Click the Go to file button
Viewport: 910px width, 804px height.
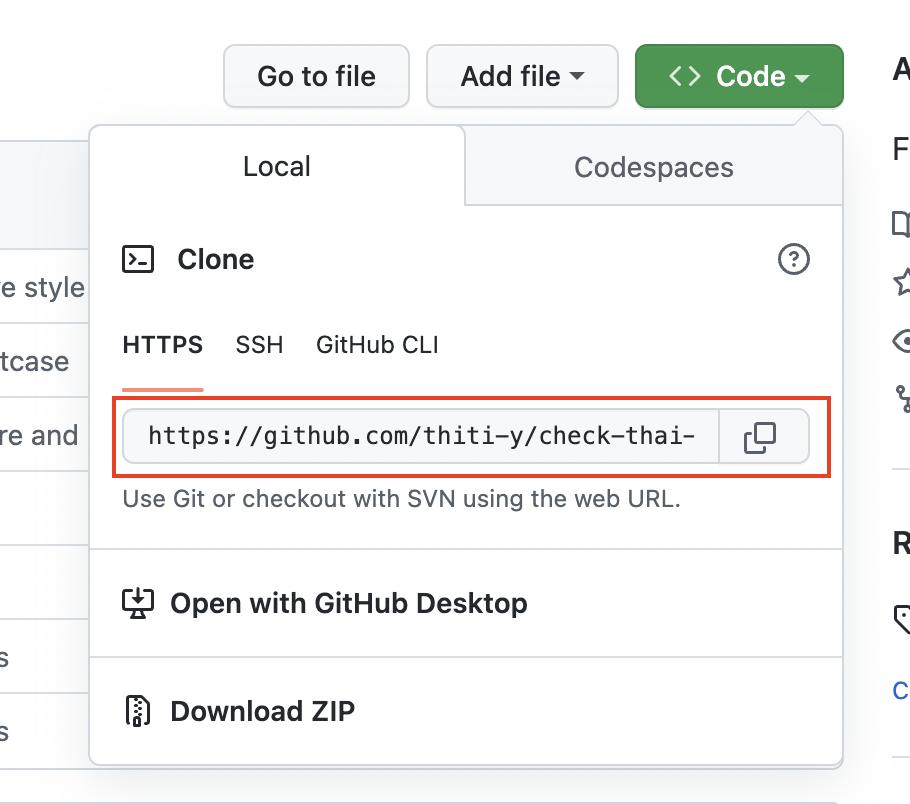316,76
